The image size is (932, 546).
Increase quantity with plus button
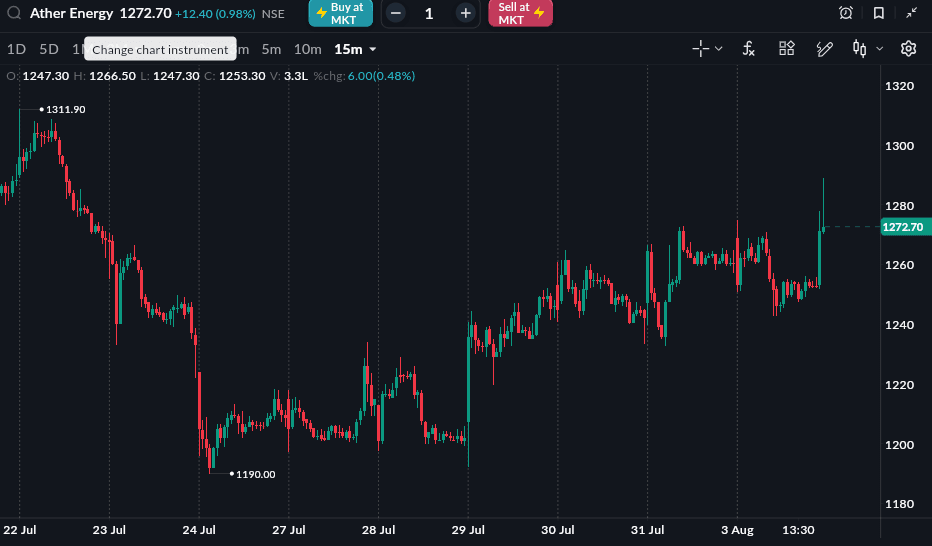click(465, 13)
